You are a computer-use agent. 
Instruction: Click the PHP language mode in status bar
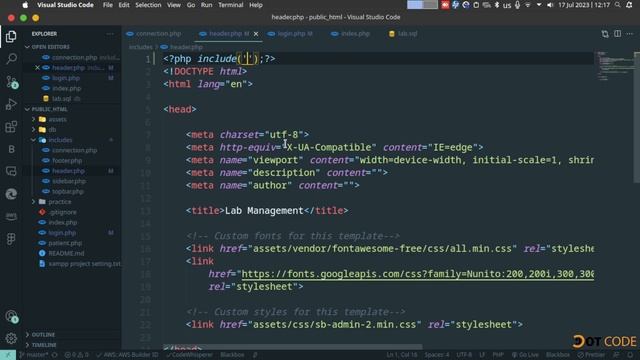[x=498, y=355]
